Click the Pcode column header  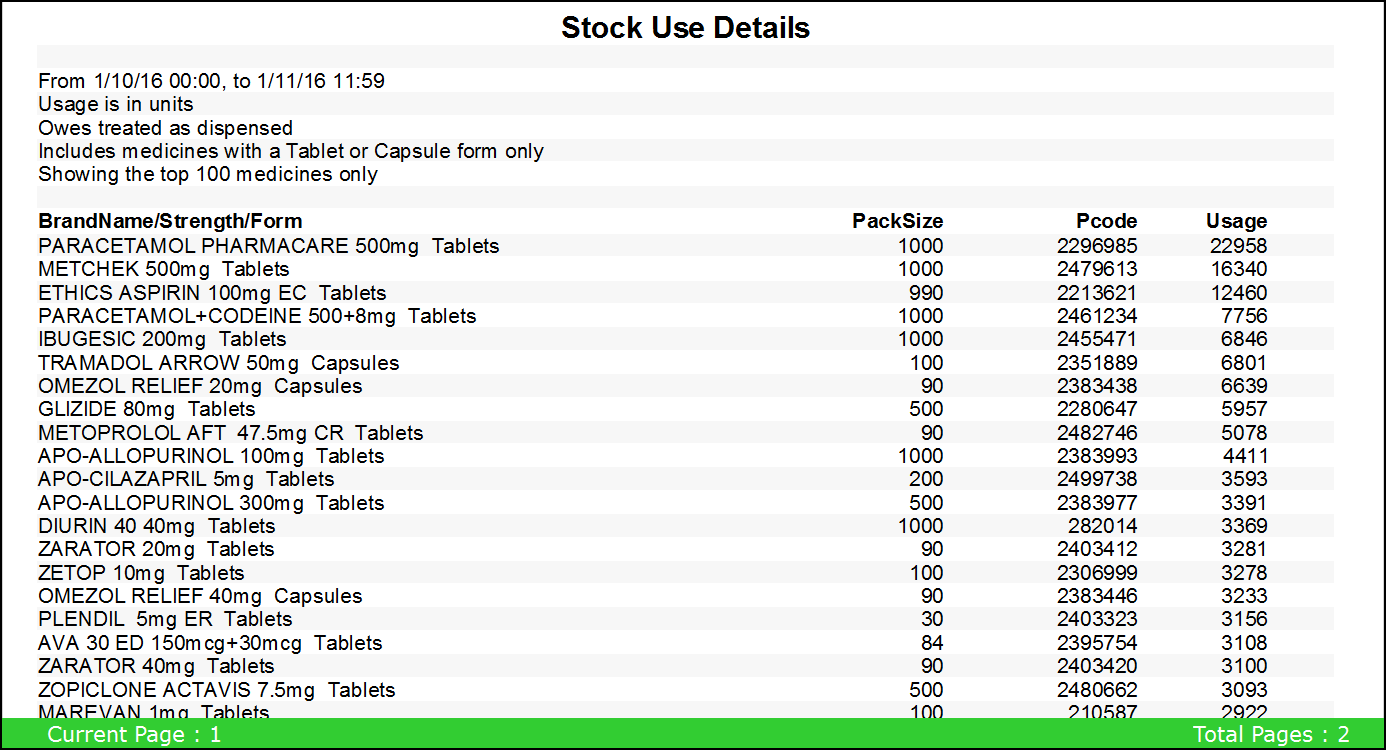coord(1106,221)
